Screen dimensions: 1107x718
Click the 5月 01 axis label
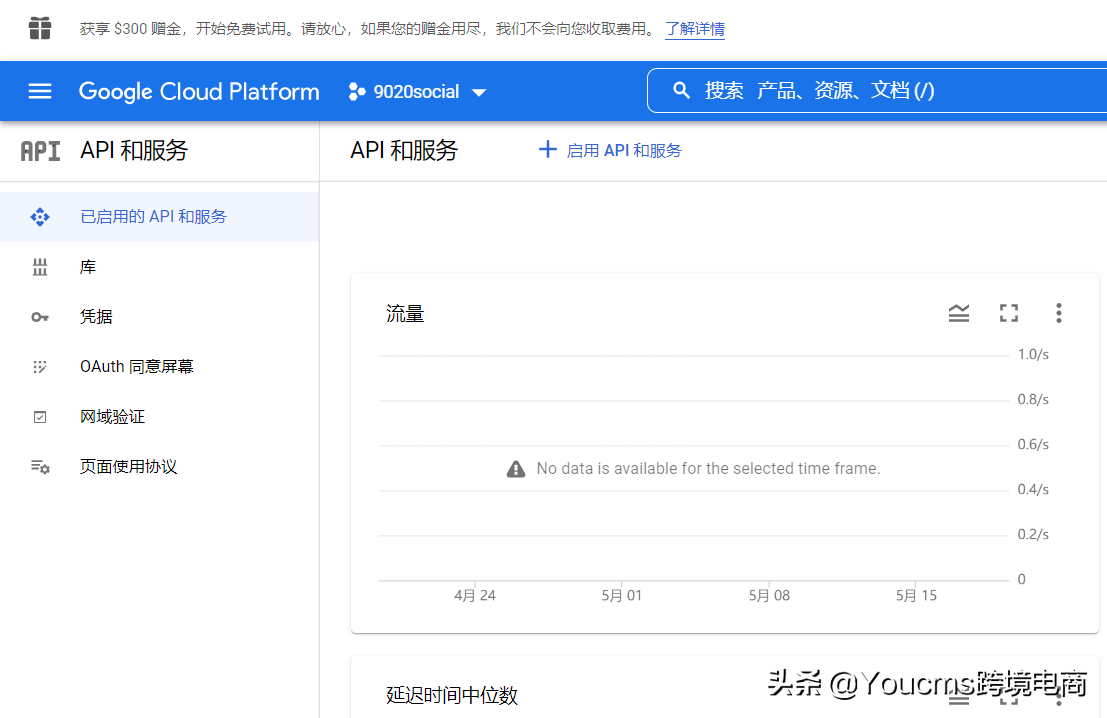(622, 596)
